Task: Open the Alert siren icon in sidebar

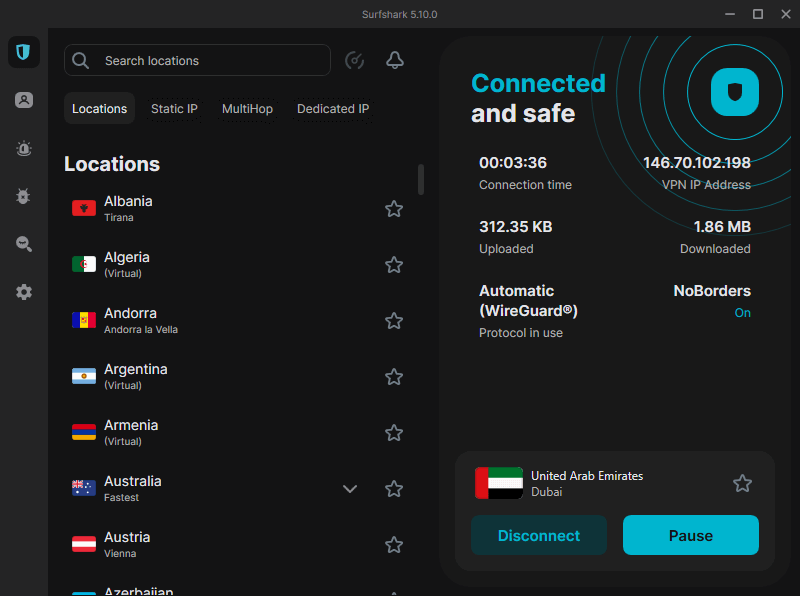Action: click(x=23, y=148)
